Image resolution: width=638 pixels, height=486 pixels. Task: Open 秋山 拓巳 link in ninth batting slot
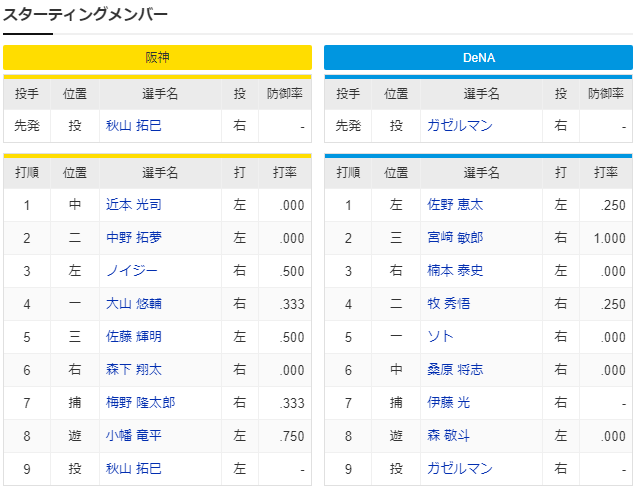pos(133,468)
